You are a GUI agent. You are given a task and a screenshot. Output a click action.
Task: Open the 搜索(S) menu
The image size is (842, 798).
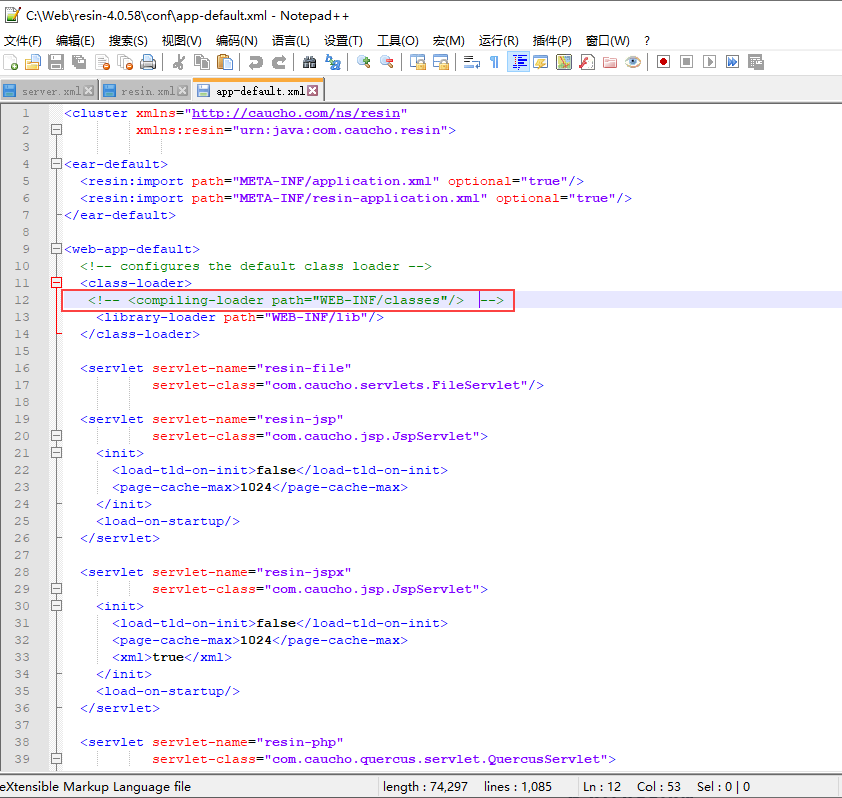pos(128,41)
